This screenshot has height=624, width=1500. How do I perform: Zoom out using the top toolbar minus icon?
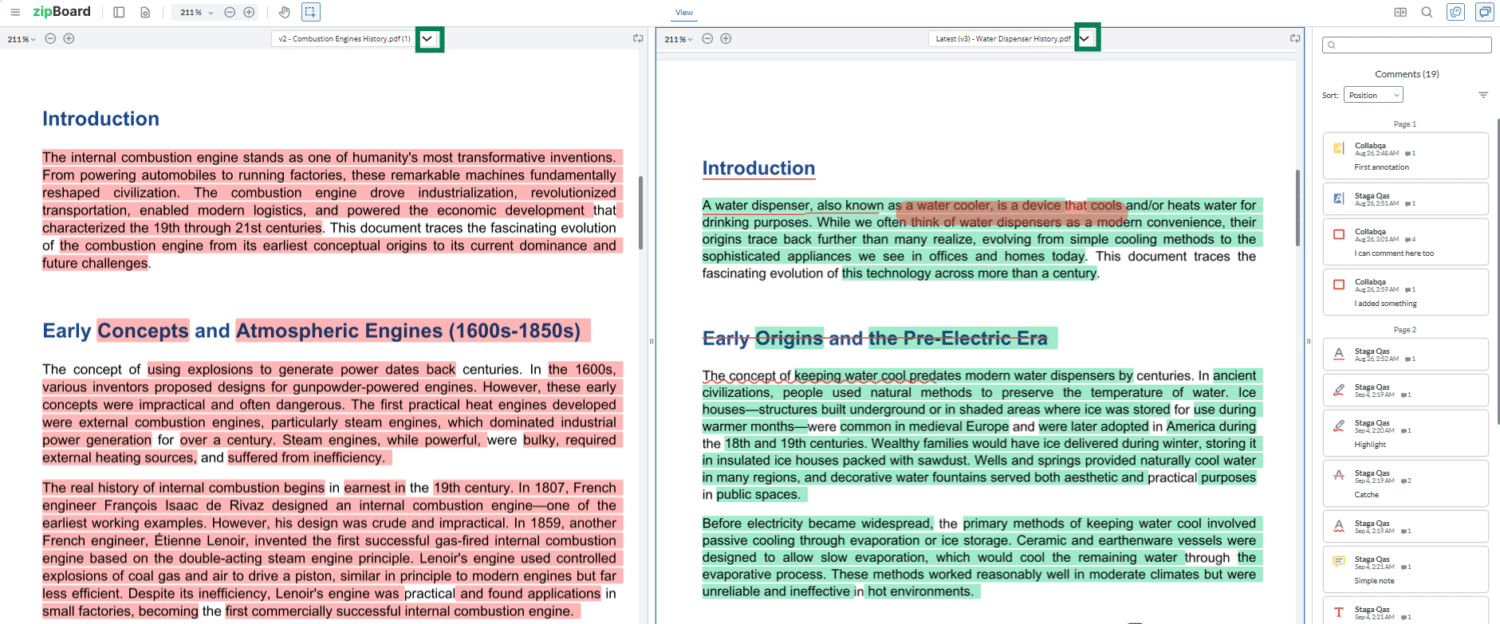tap(230, 12)
